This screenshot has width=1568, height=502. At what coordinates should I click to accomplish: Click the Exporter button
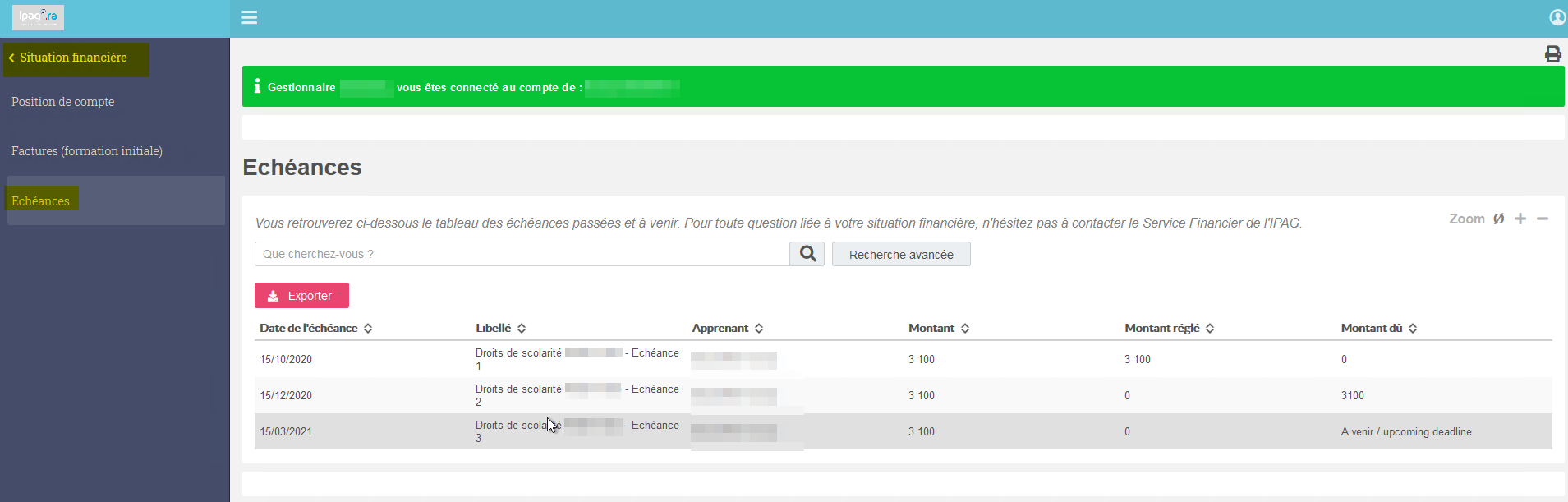coord(301,296)
